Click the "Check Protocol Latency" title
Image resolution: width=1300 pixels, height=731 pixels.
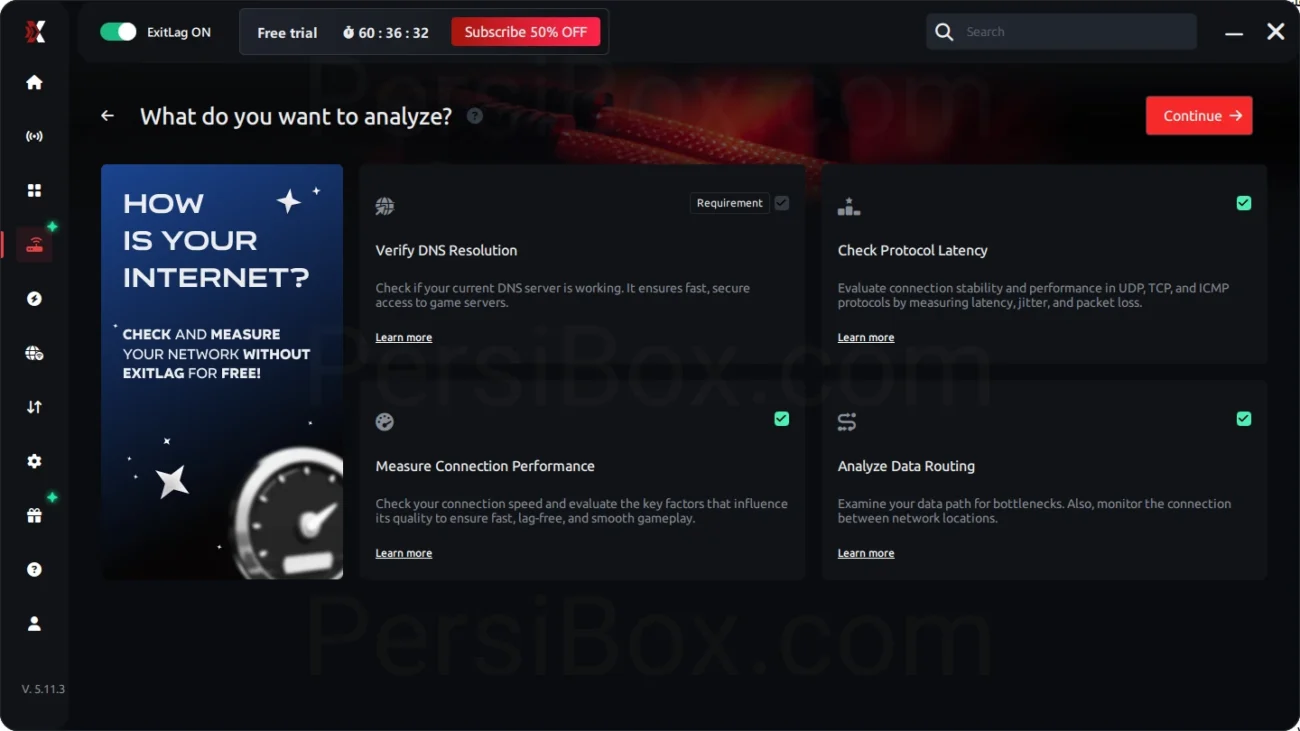[x=913, y=251]
